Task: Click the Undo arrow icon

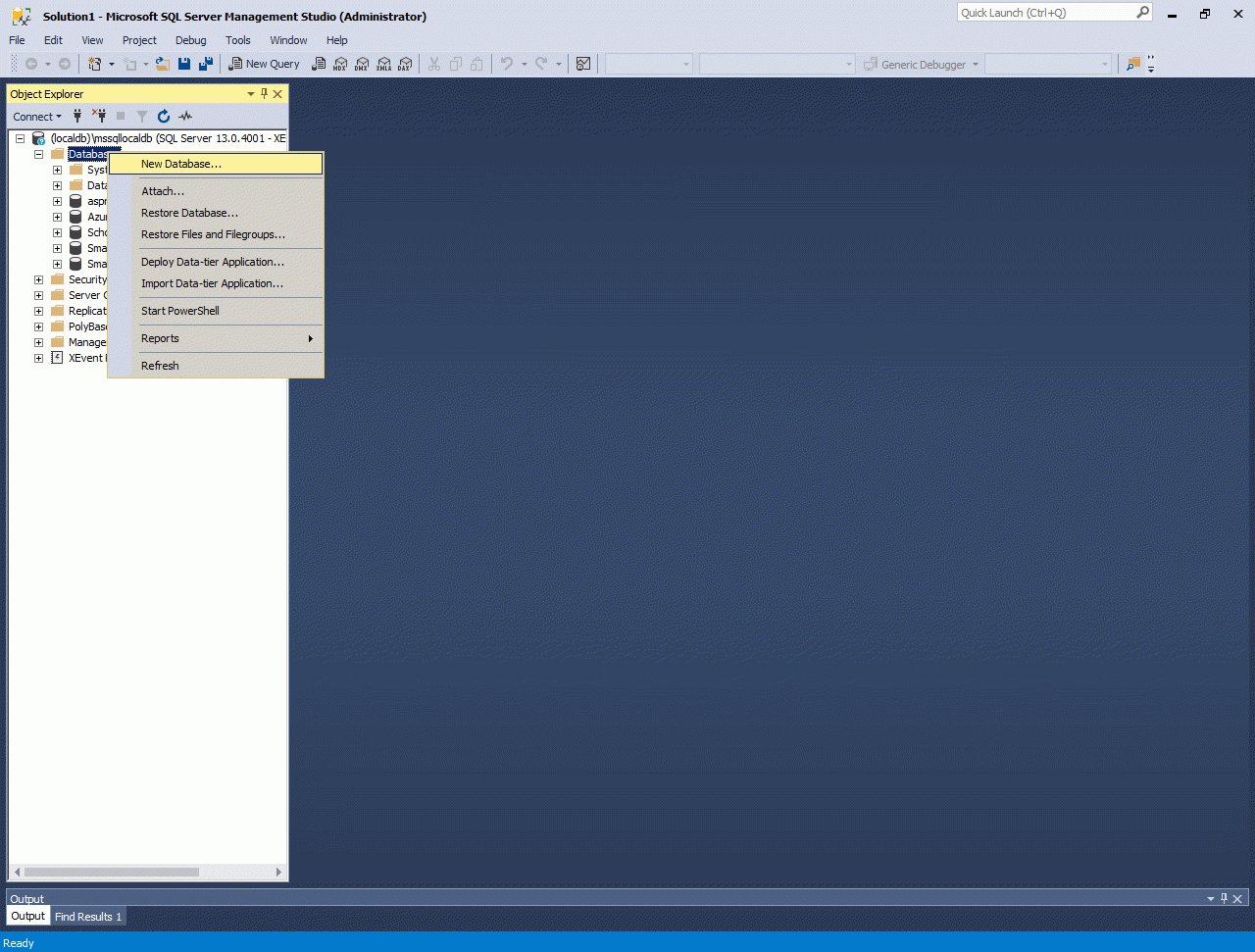Action: click(x=507, y=64)
